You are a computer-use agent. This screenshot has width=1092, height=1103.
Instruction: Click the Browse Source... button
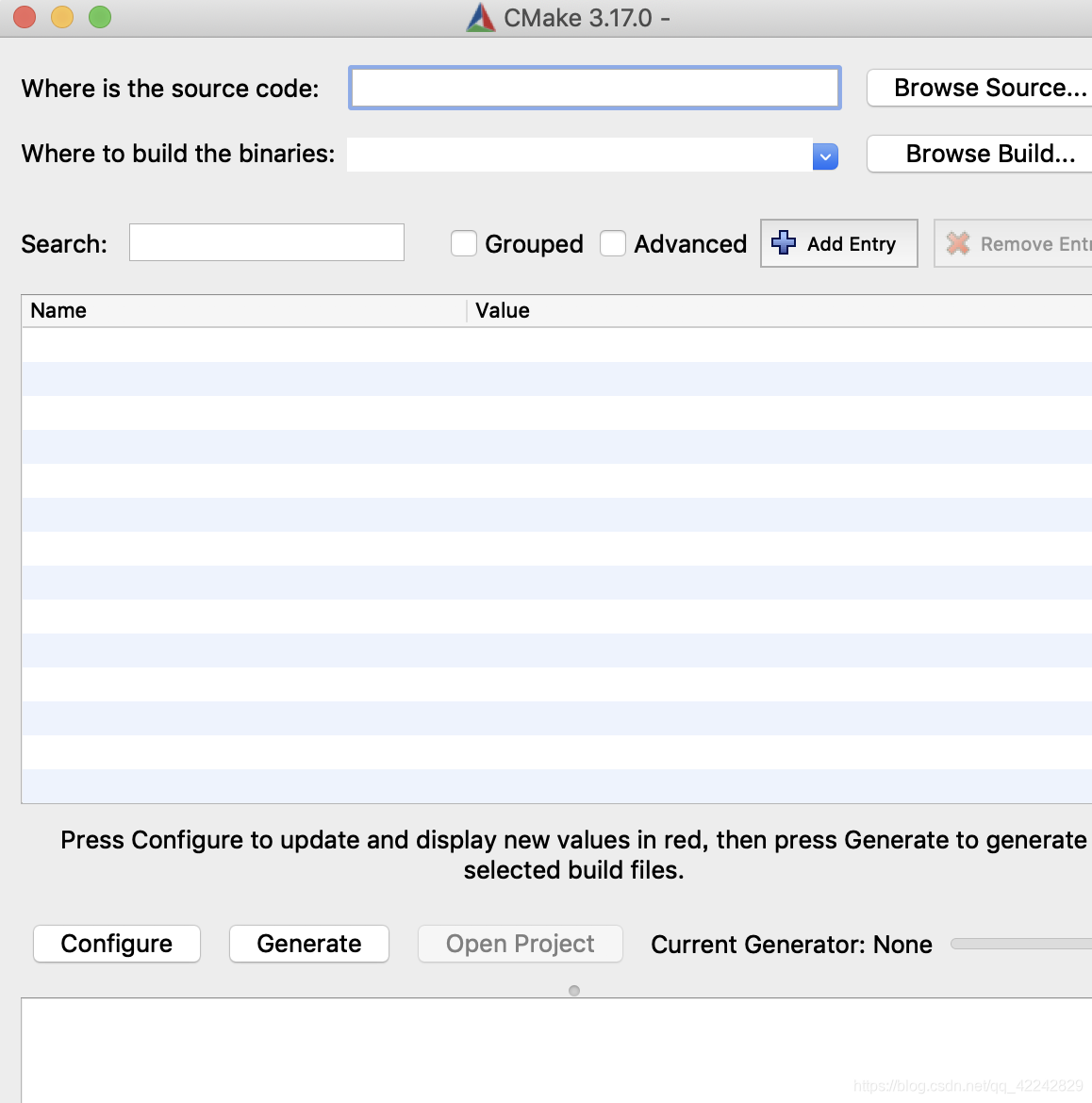point(980,88)
